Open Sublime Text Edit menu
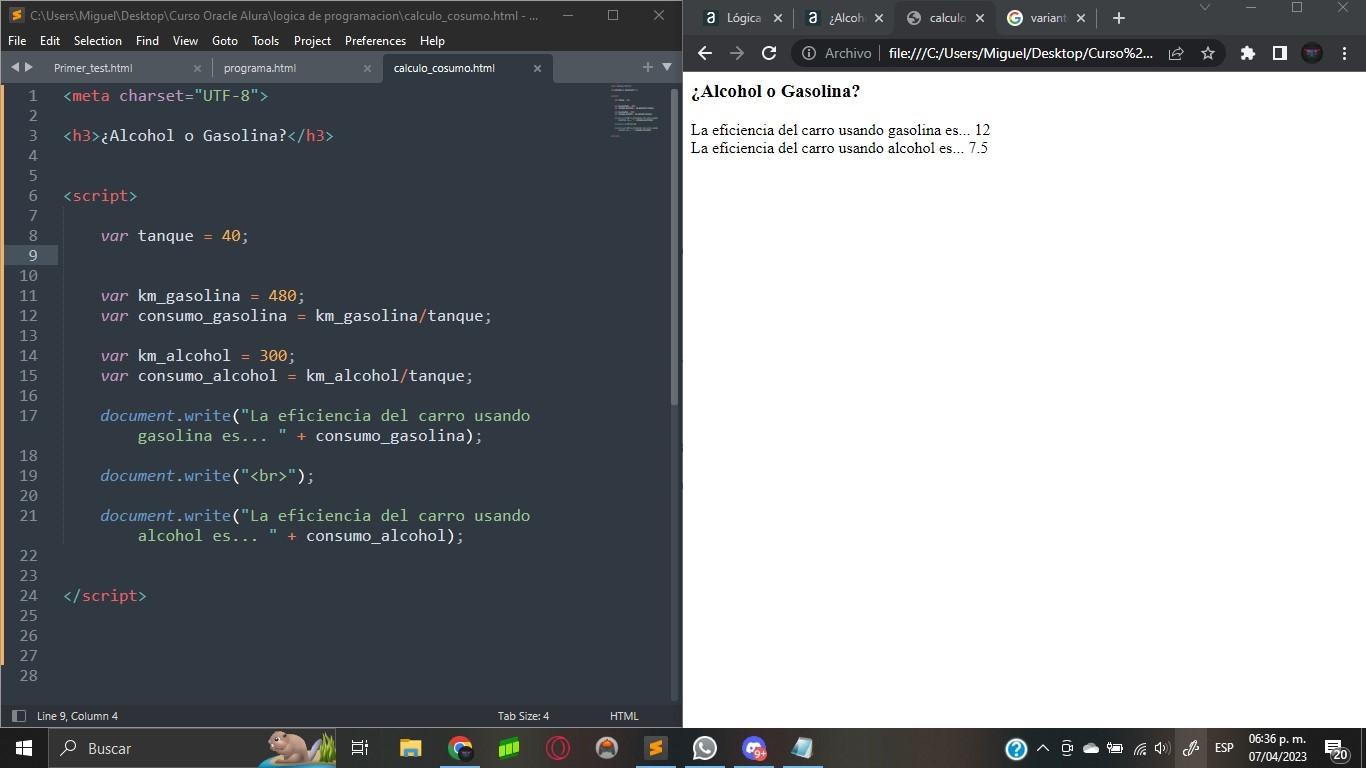 point(50,41)
